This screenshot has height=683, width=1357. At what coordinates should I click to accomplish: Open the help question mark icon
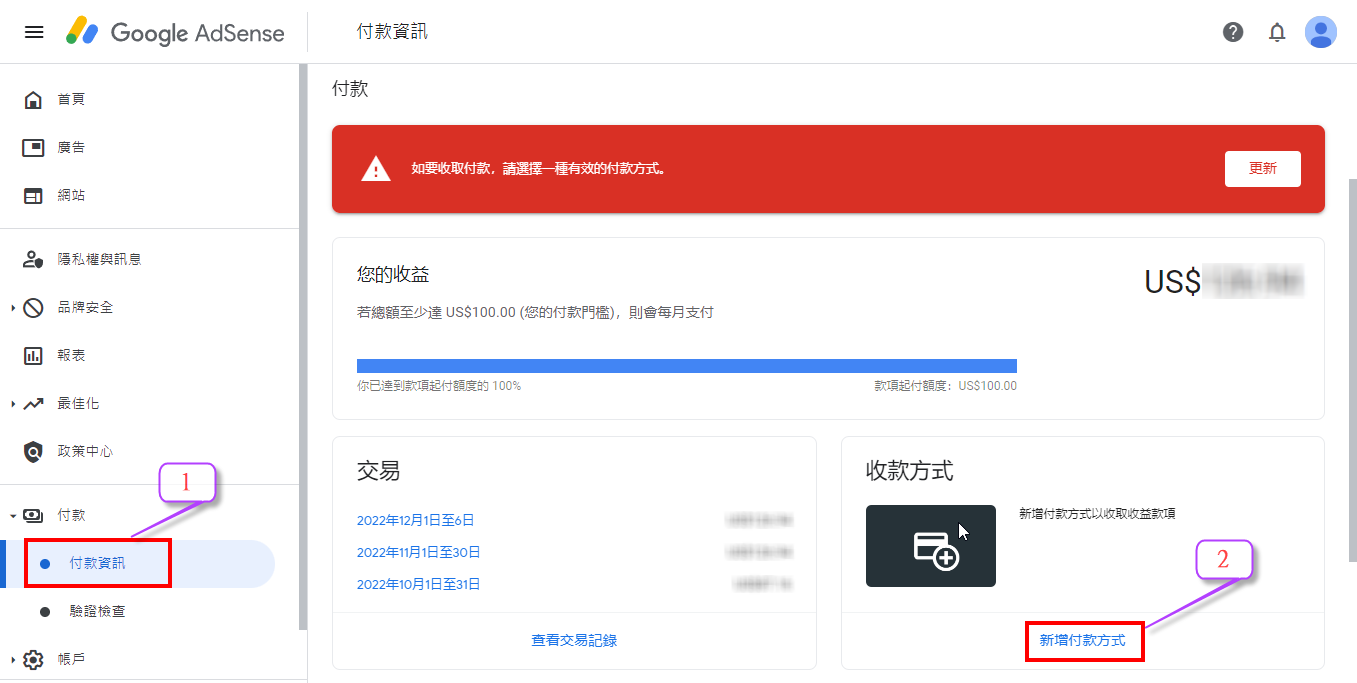click(x=1233, y=32)
